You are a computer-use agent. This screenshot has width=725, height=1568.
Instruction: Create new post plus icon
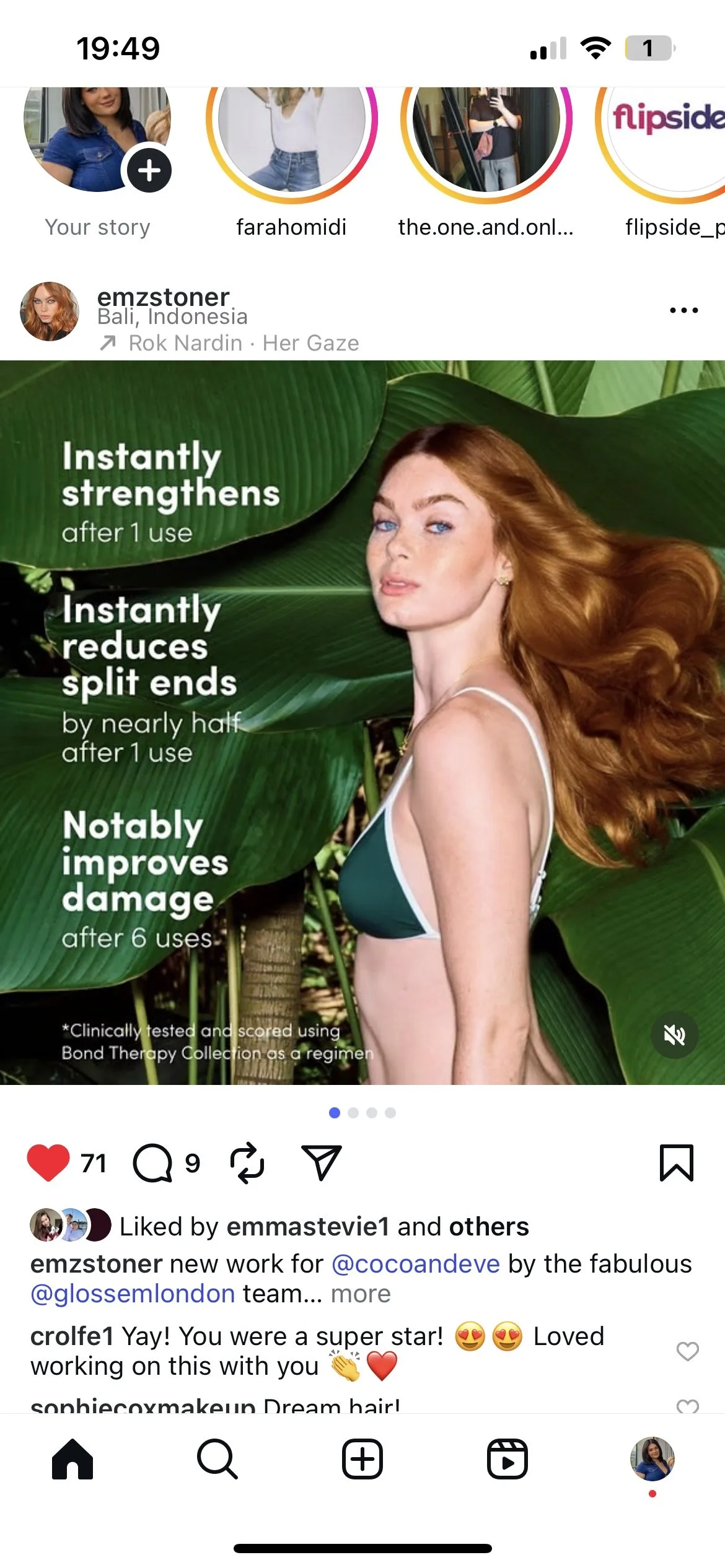pos(362,1458)
